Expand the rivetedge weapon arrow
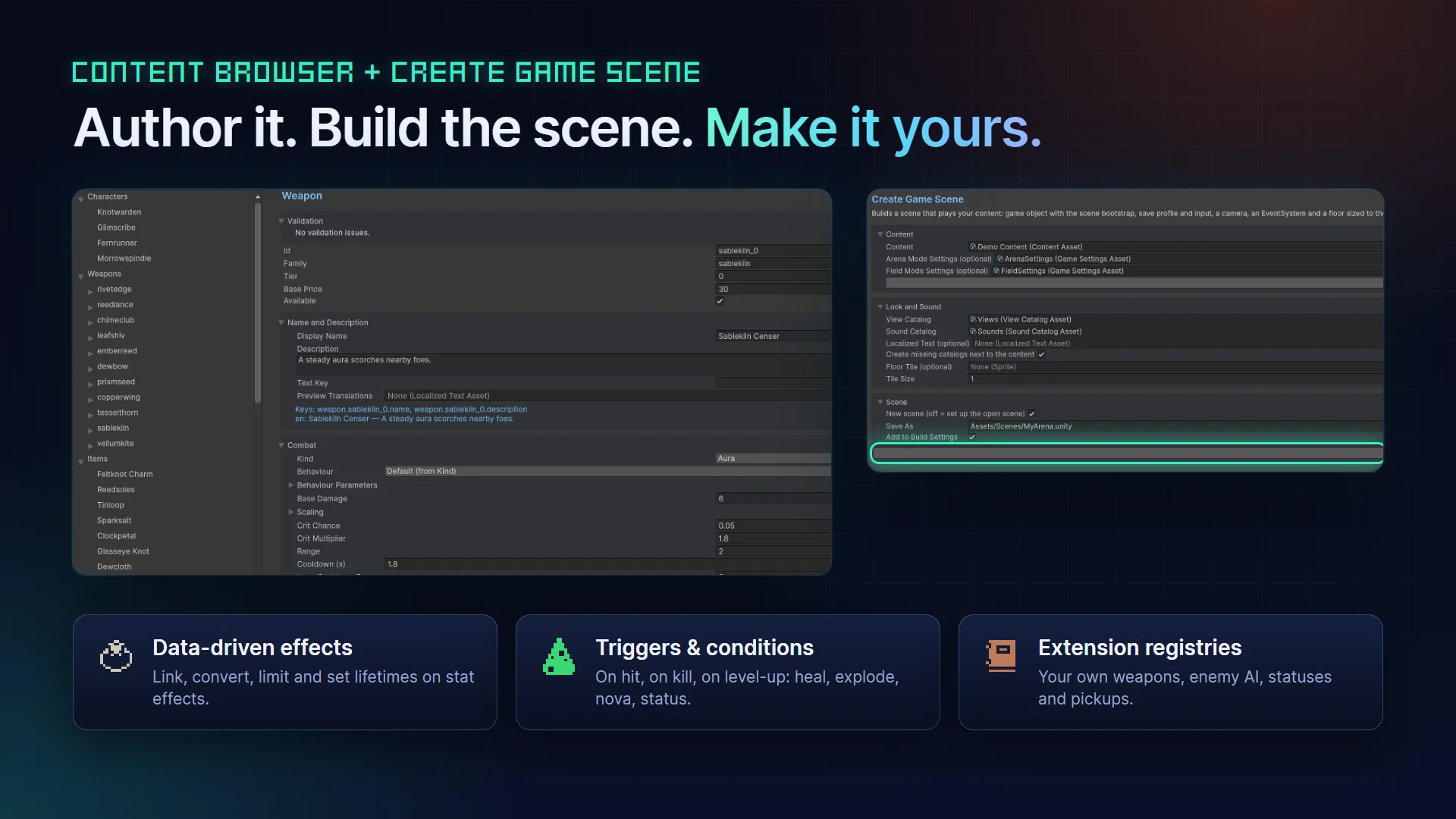Screen dimensions: 1456x819 pyautogui.click(x=90, y=291)
